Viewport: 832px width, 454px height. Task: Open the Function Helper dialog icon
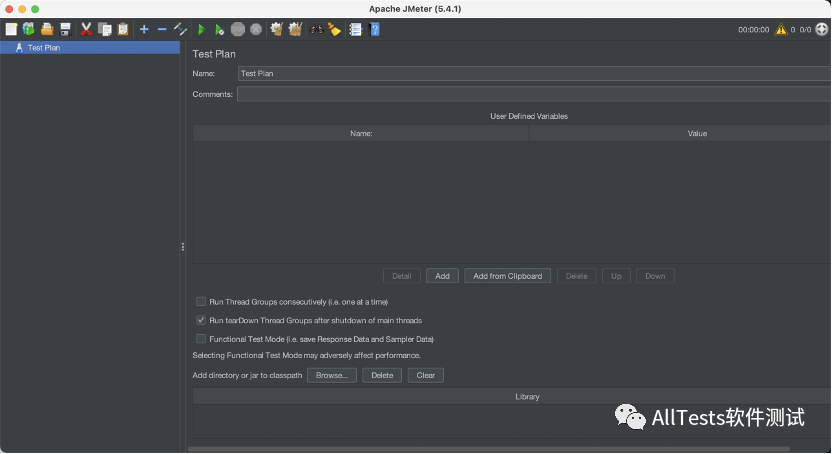(x=356, y=29)
